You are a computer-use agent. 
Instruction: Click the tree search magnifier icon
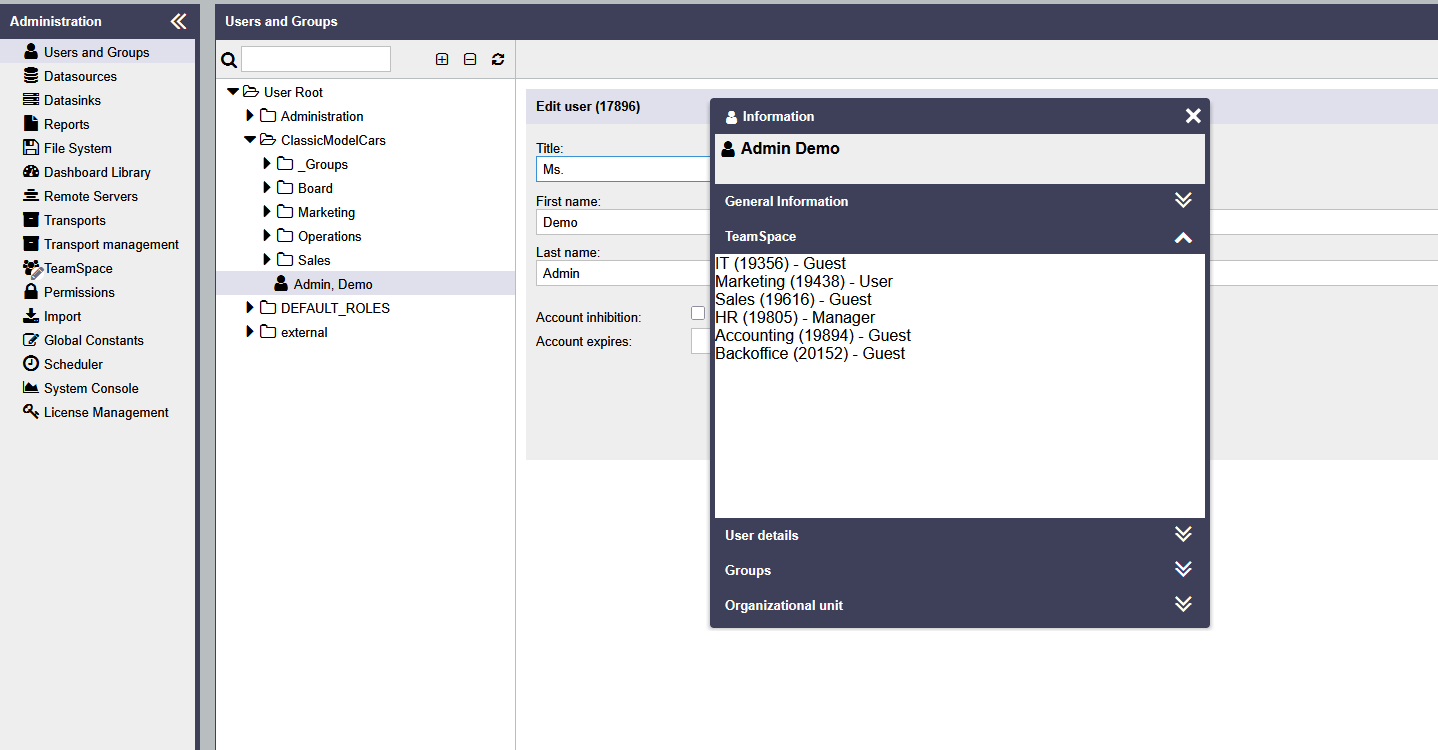click(x=229, y=60)
